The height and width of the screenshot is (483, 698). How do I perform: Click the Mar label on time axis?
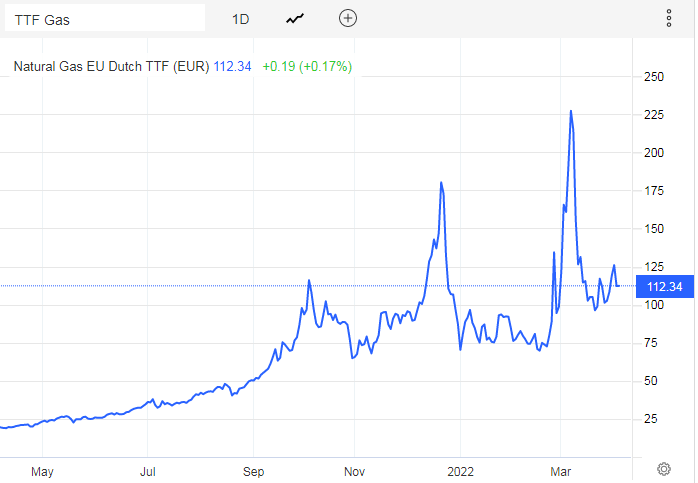tap(560, 471)
